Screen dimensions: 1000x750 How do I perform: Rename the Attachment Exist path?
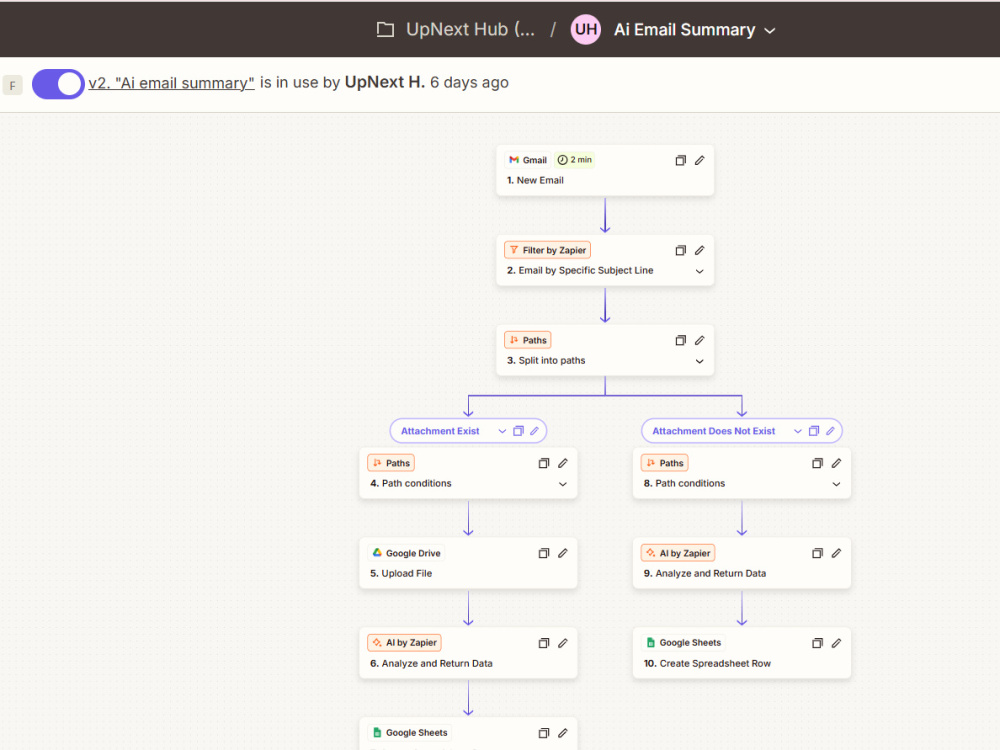[534, 431]
